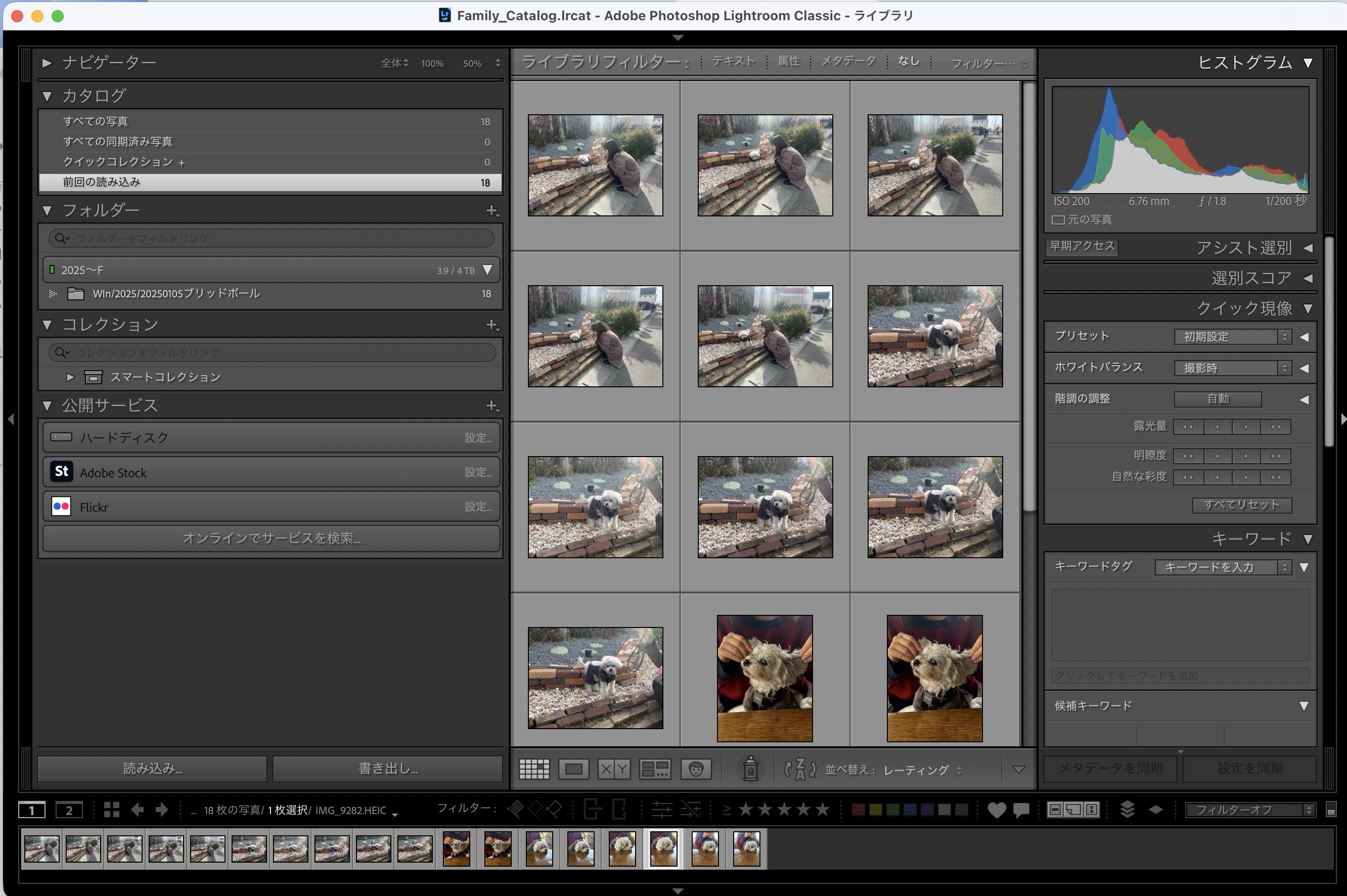Viewport: 1347px width, 896px height.
Task: Select メタデータ filter tab
Action: (x=848, y=61)
